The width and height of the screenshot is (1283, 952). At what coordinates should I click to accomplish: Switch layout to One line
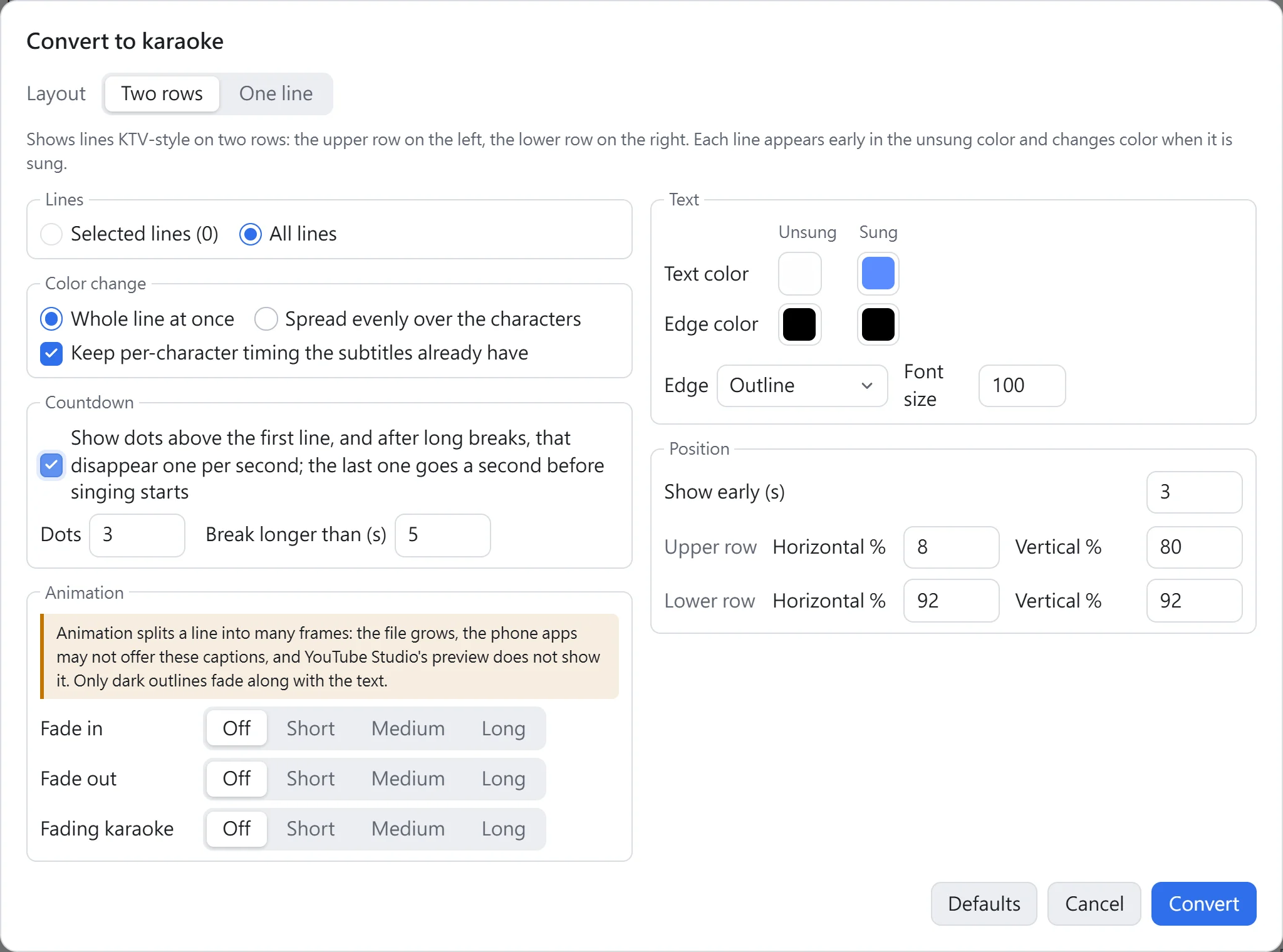coord(276,94)
